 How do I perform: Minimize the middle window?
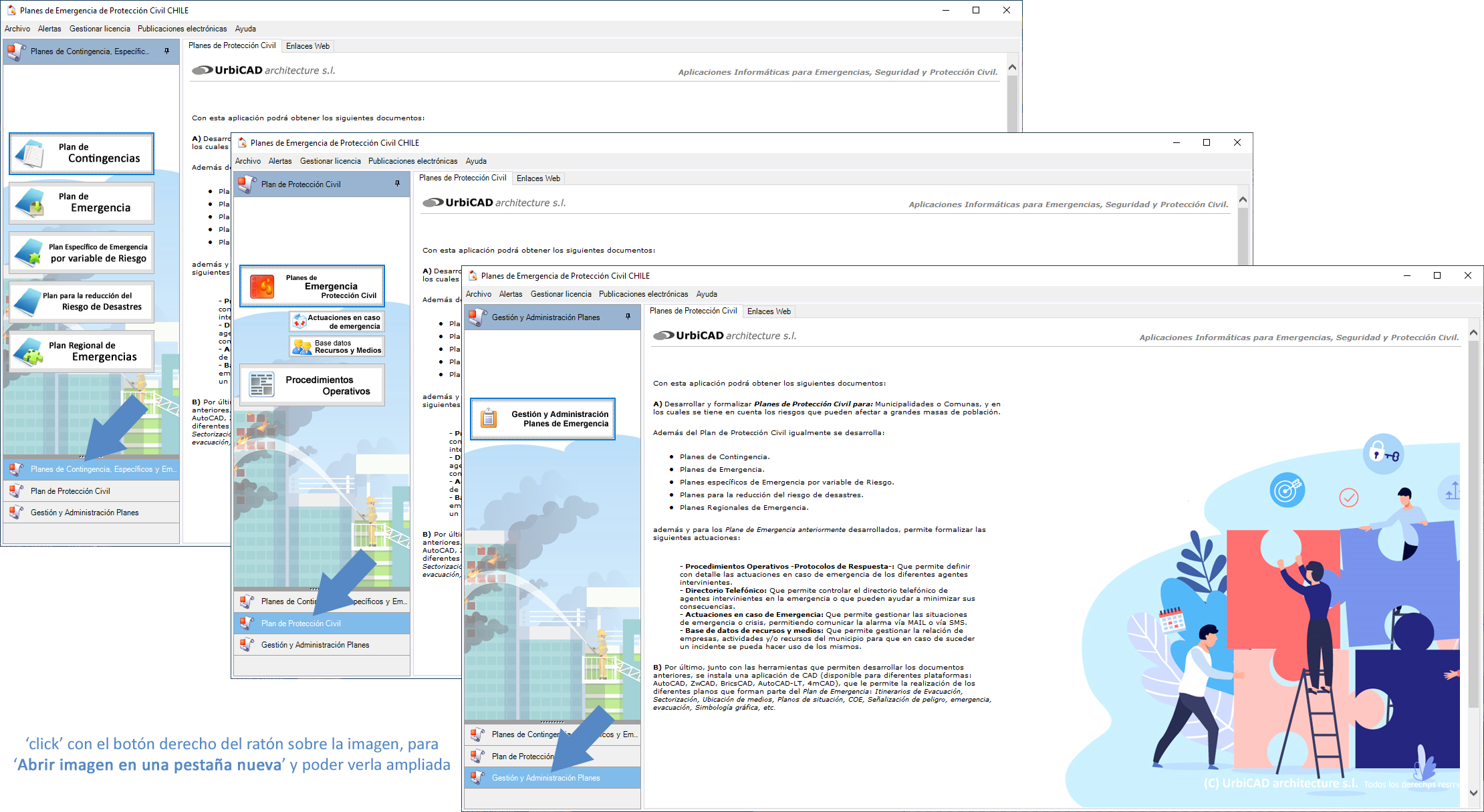pyautogui.click(x=1177, y=142)
